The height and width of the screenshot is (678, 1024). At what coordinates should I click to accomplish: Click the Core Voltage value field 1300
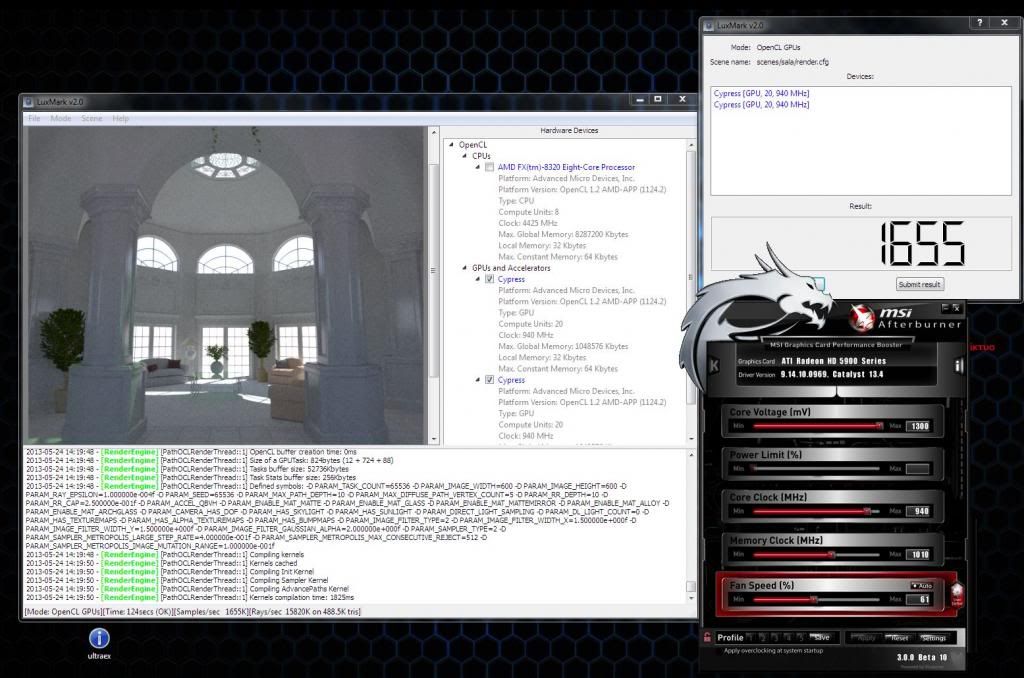[x=918, y=426]
